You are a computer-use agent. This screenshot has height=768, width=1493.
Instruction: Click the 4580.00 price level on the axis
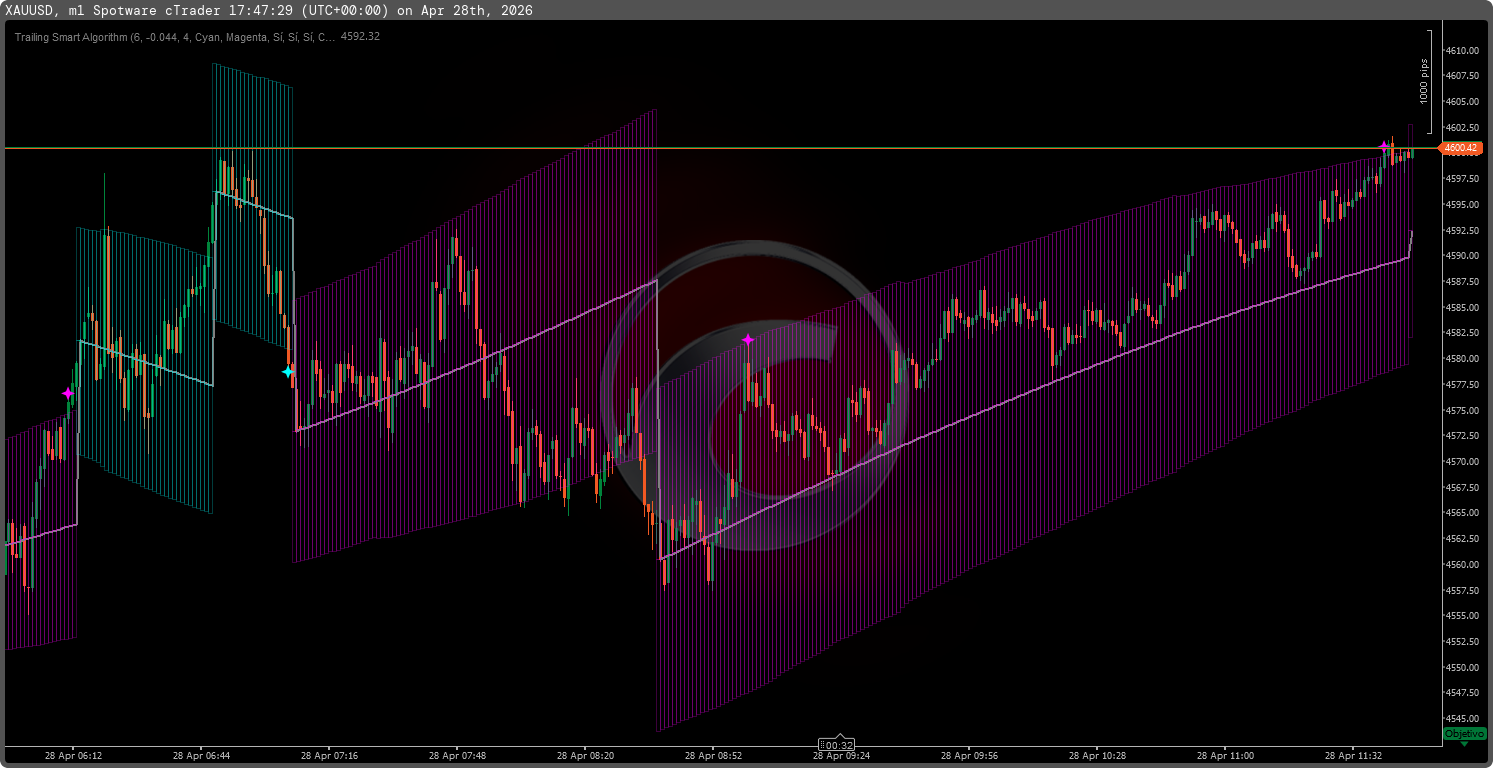click(x=1462, y=358)
